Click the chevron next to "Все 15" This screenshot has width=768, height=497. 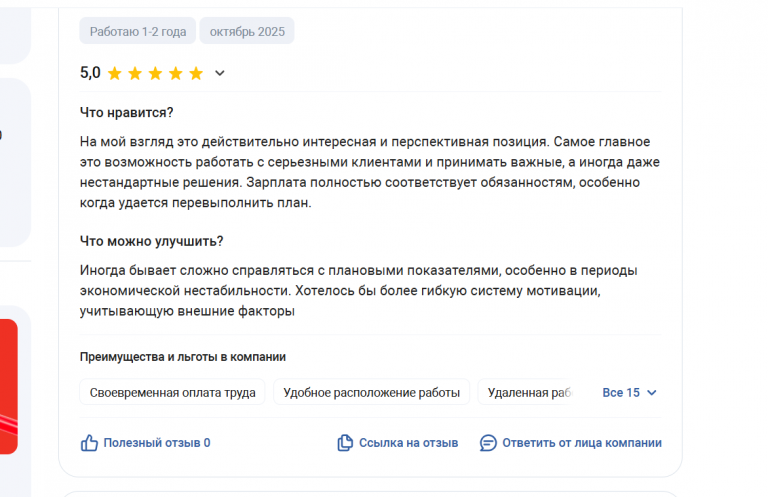[x=652, y=393]
